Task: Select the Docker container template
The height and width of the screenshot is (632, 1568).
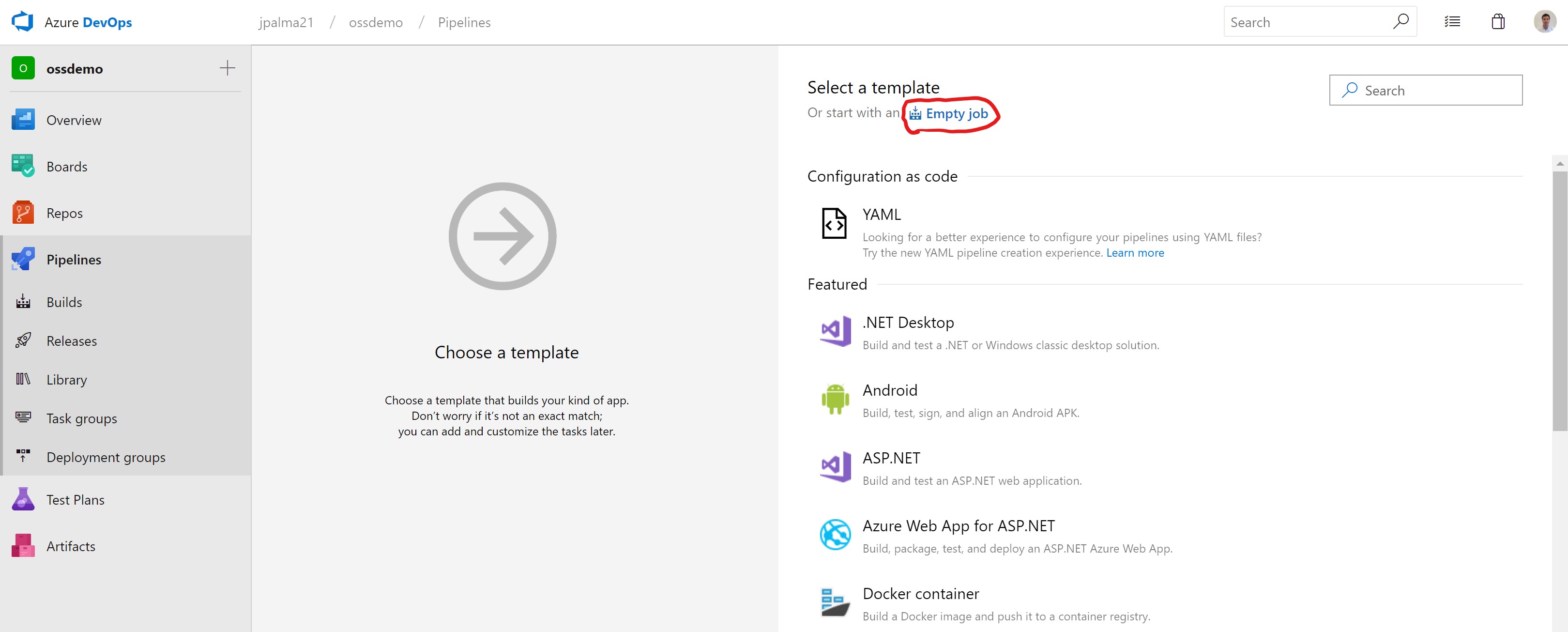Action: [920, 594]
